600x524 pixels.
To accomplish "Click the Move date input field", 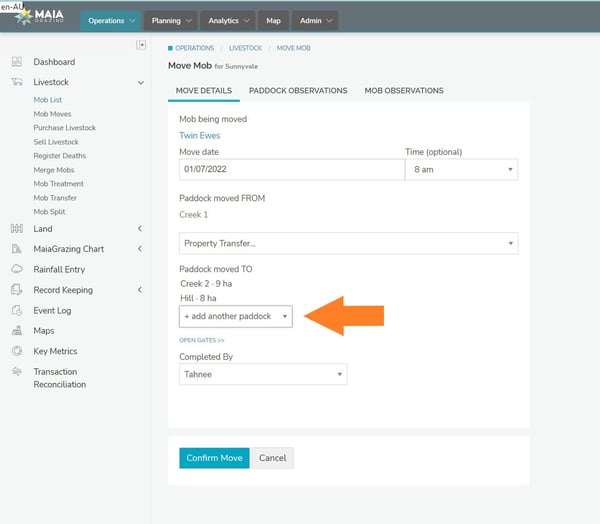I will coord(290,171).
